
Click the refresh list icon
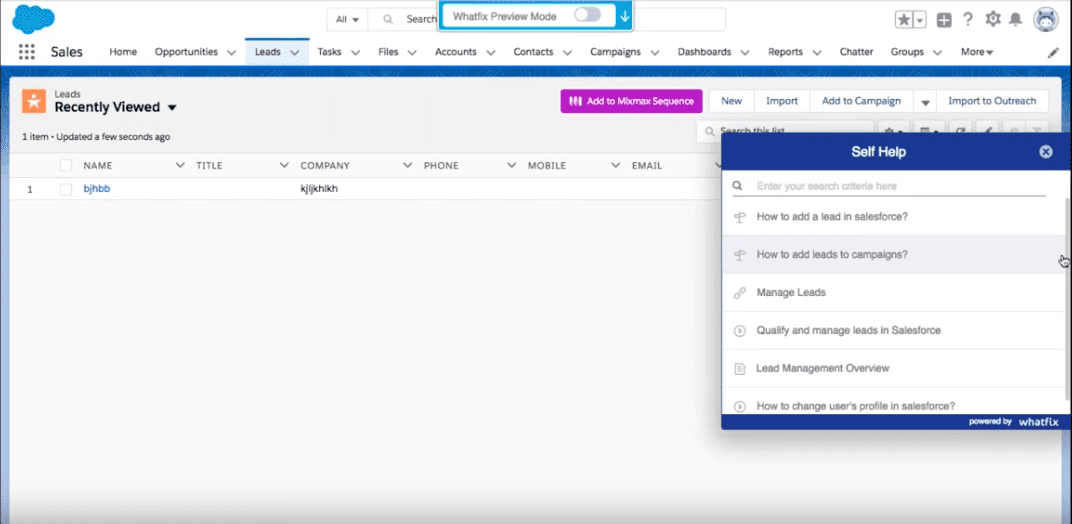coord(961,131)
